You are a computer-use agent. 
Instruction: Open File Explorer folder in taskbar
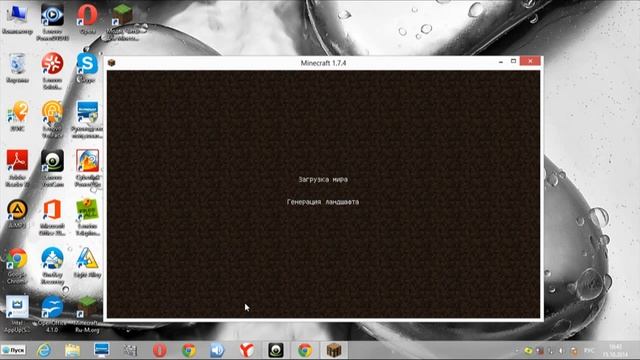pos(72,350)
